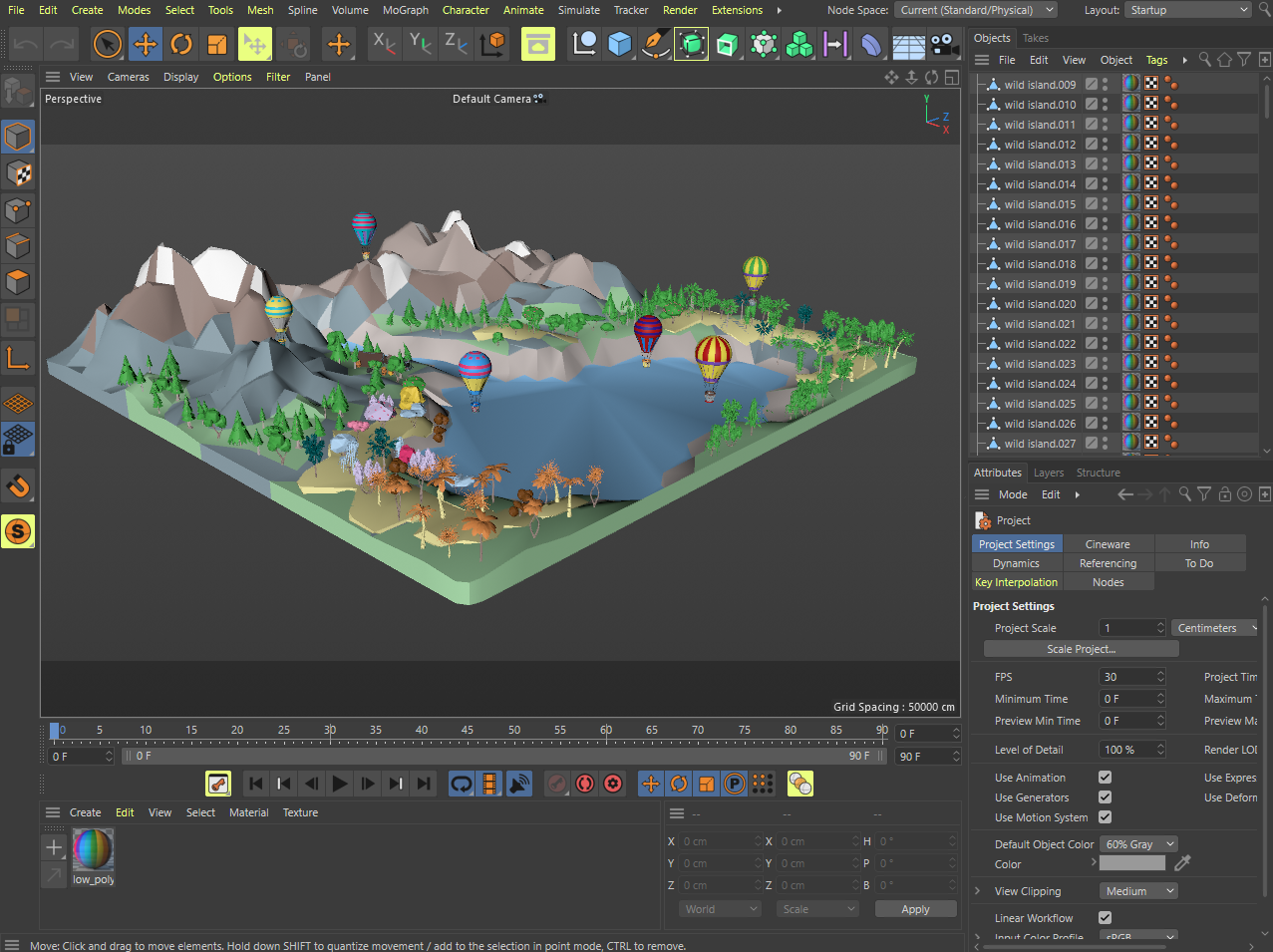Image resolution: width=1273 pixels, height=952 pixels.
Task: Expand the Default Object Color dropdown
Action: click(1138, 844)
